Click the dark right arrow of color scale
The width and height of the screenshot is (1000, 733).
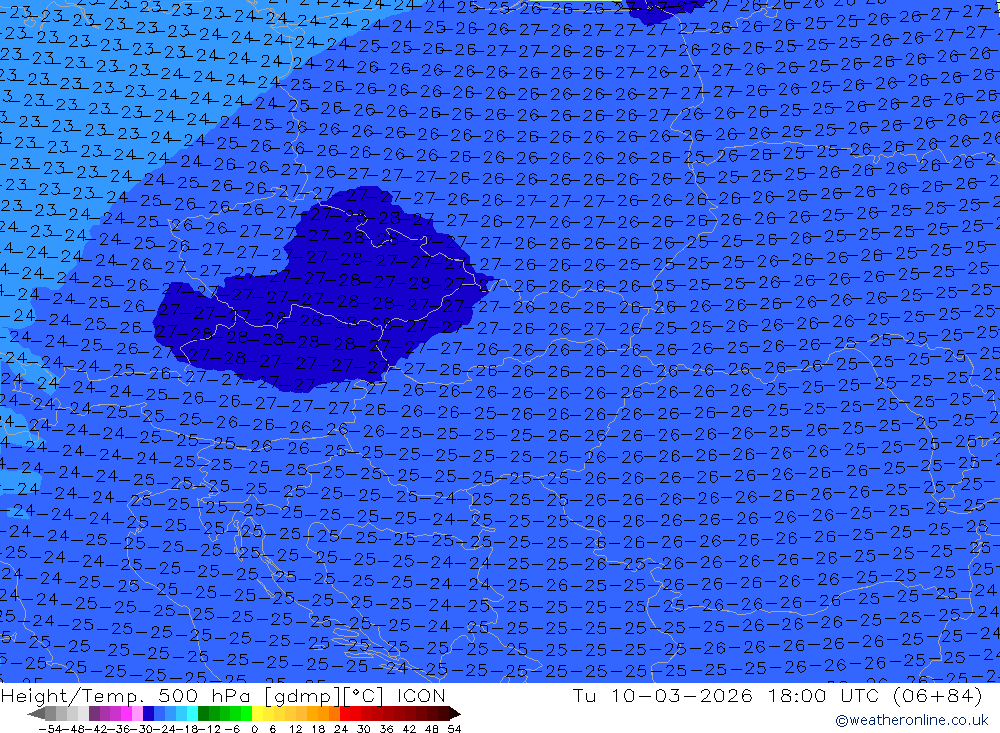click(455, 713)
